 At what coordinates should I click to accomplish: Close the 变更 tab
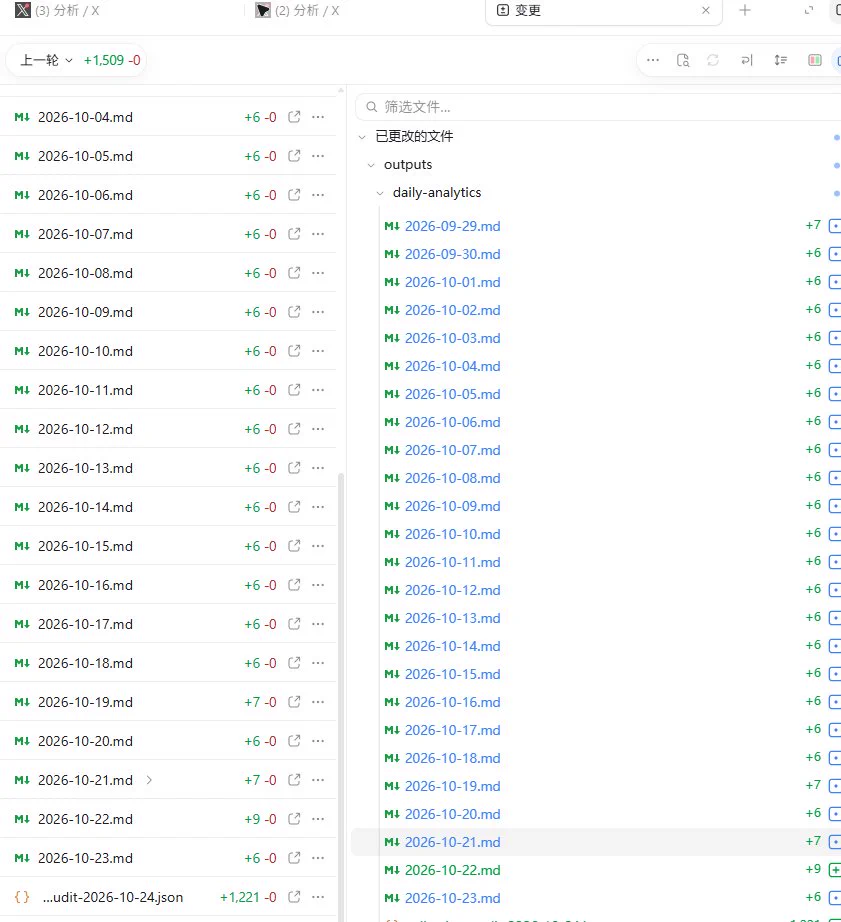pyautogui.click(x=706, y=10)
